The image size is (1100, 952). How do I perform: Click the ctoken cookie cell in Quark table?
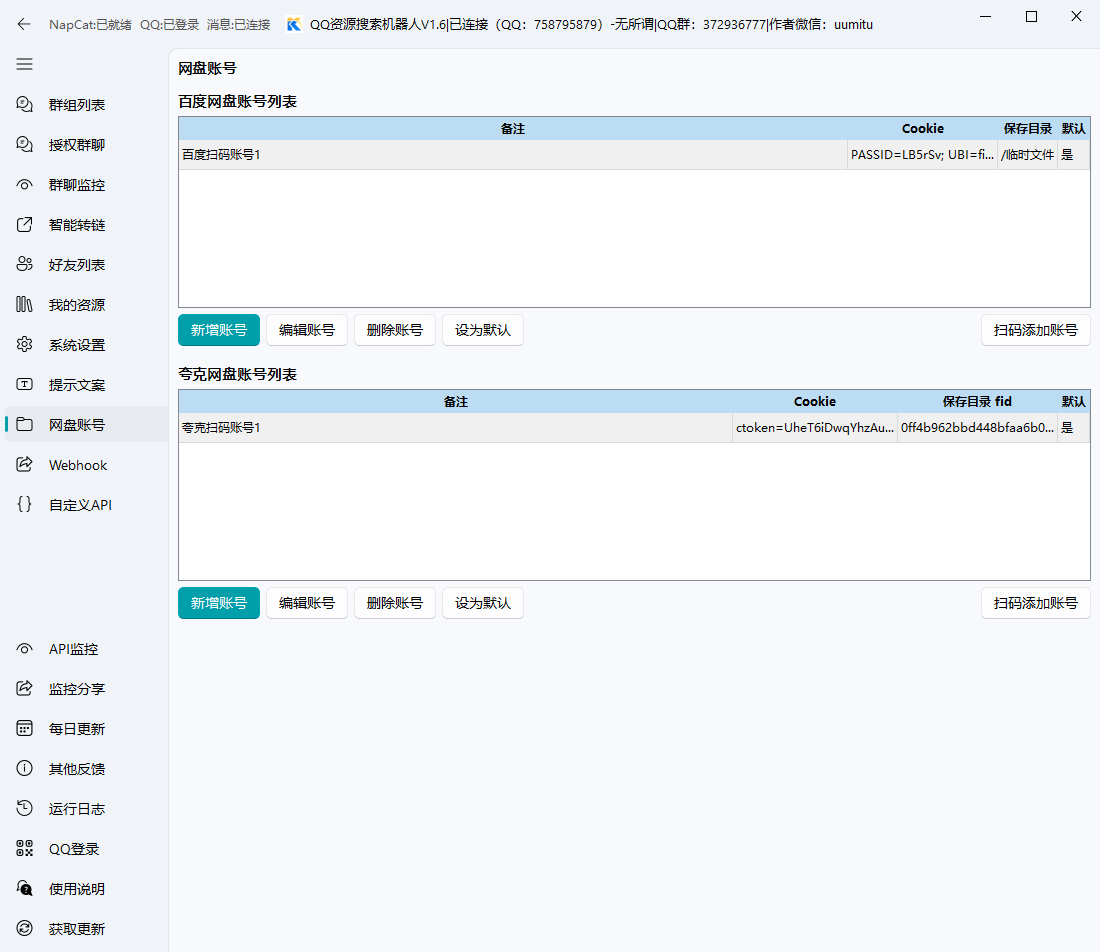(814, 427)
